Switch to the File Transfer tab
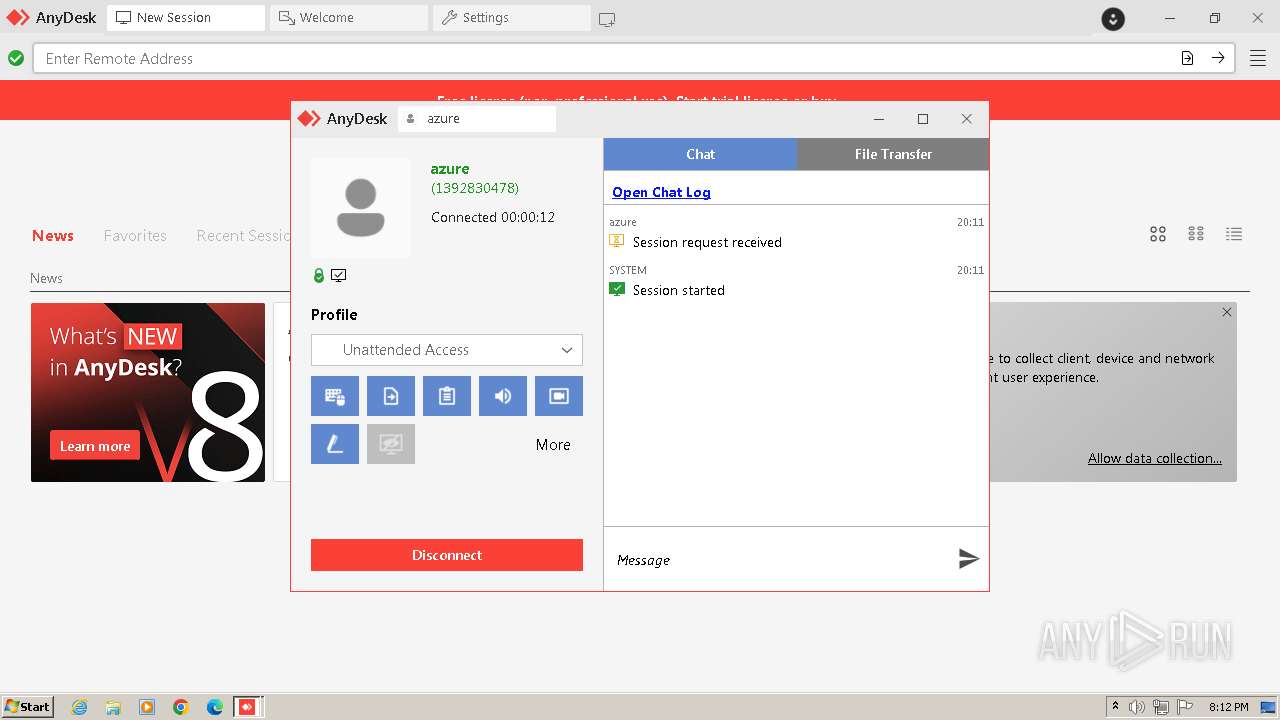The image size is (1280, 720). pyautogui.click(x=893, y=154)
